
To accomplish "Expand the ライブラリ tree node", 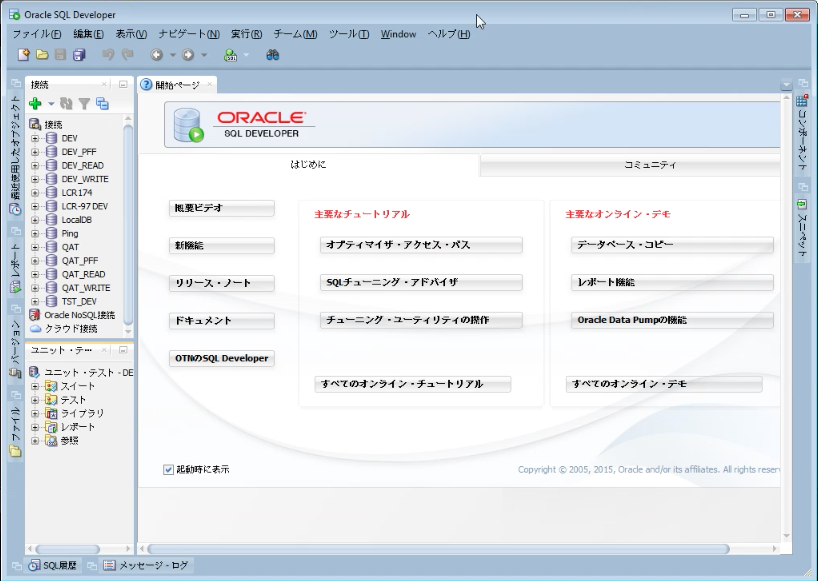I will 35,414.
